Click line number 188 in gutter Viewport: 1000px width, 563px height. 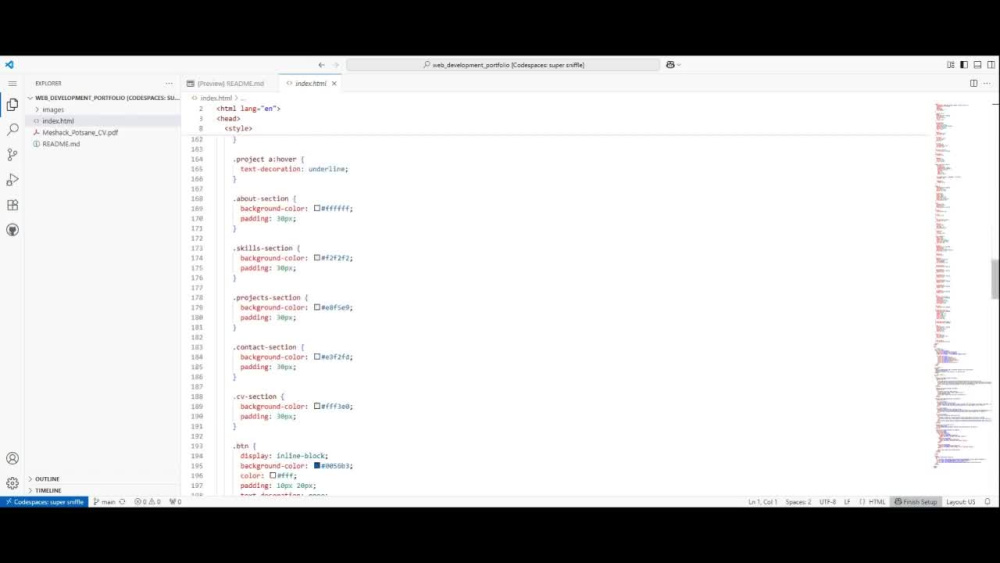click(197, 397)
